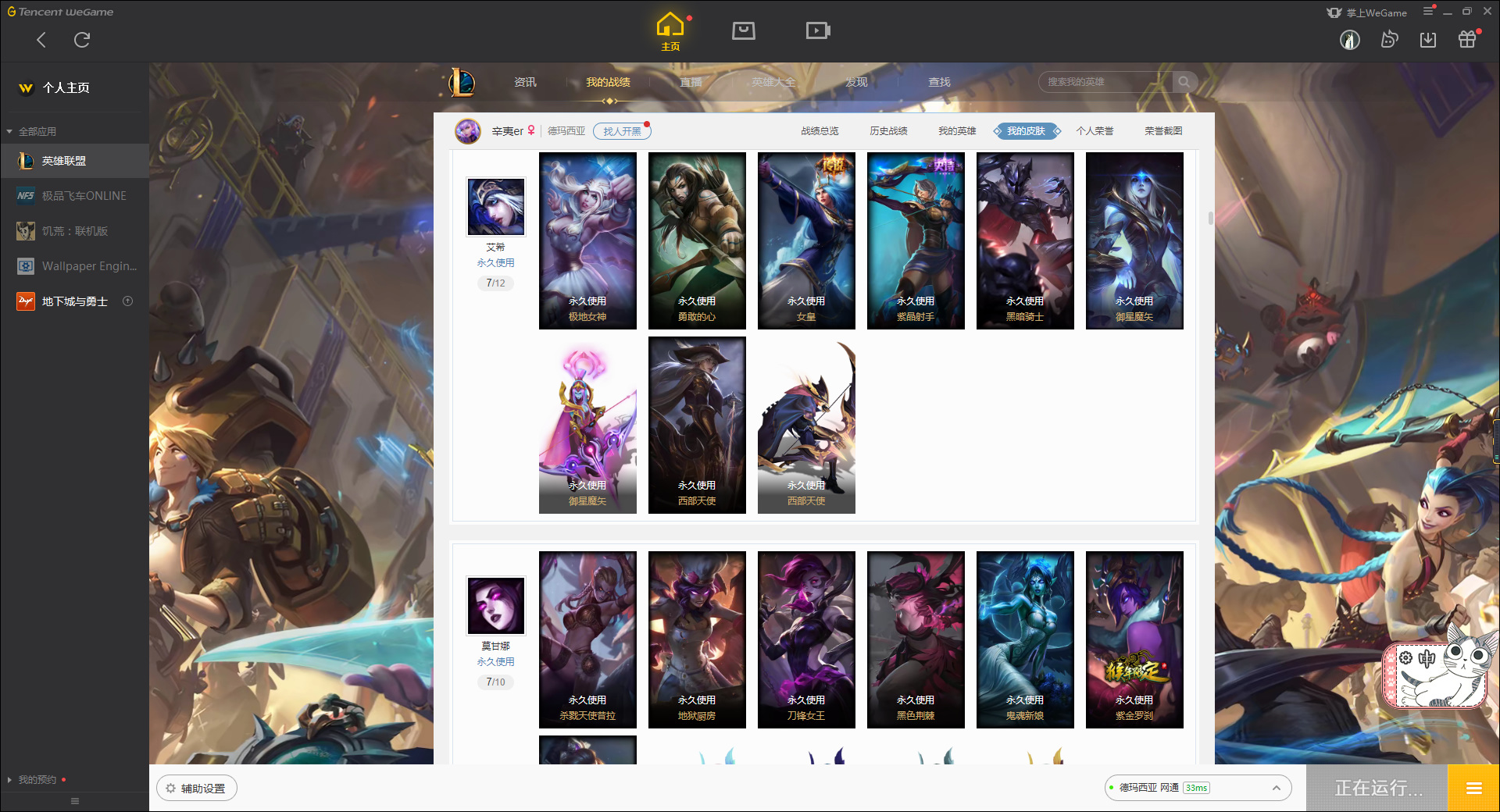
Task: Open the download manager icon
Action: coord(1428,39)
